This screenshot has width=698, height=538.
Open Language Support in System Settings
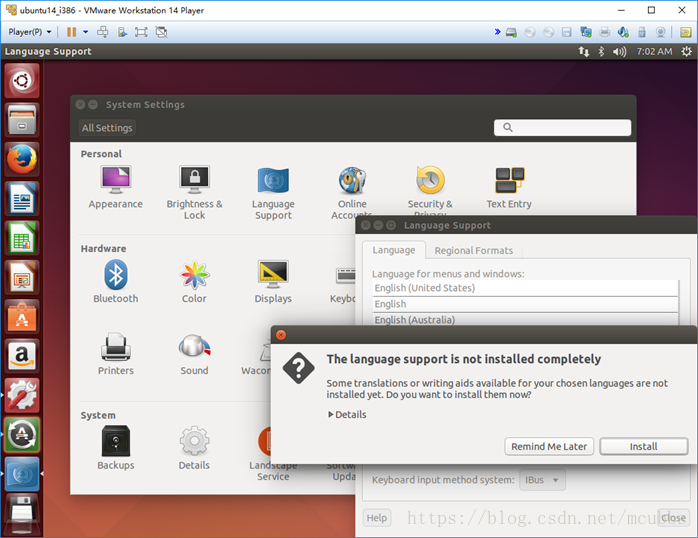(x=273, y=193)
